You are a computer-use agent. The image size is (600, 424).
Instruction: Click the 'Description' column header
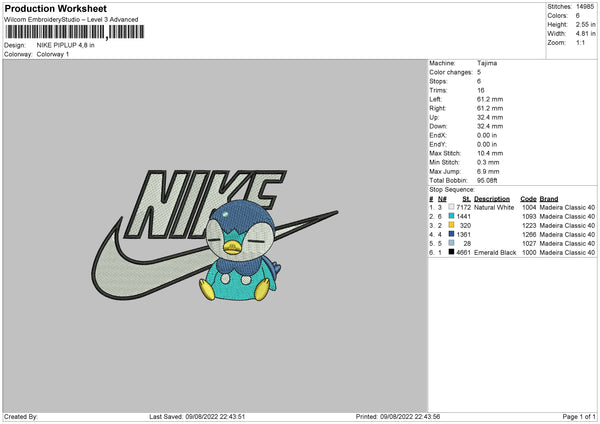click(492, 199)
